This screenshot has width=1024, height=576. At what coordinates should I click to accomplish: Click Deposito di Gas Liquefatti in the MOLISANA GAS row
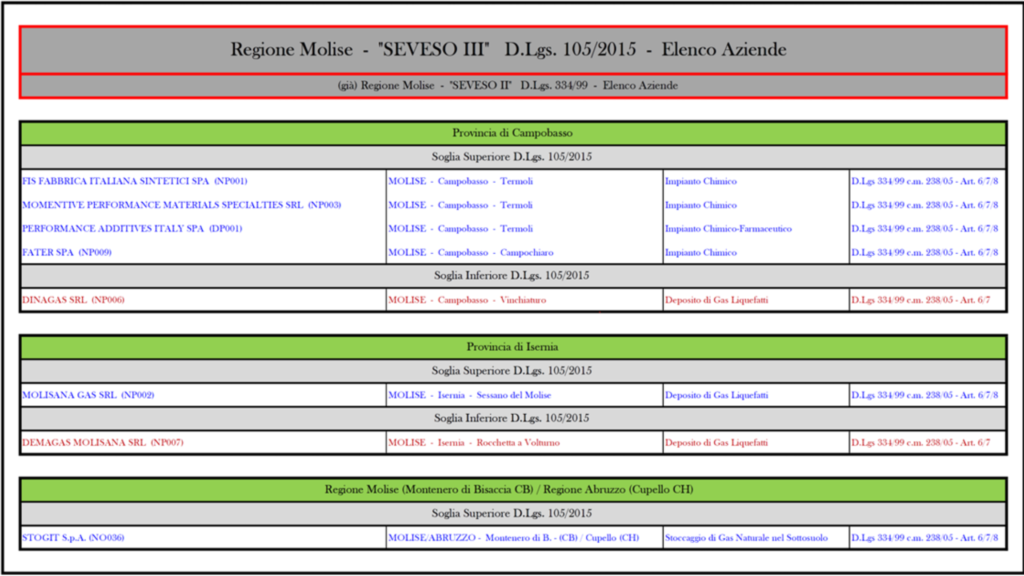716,395
